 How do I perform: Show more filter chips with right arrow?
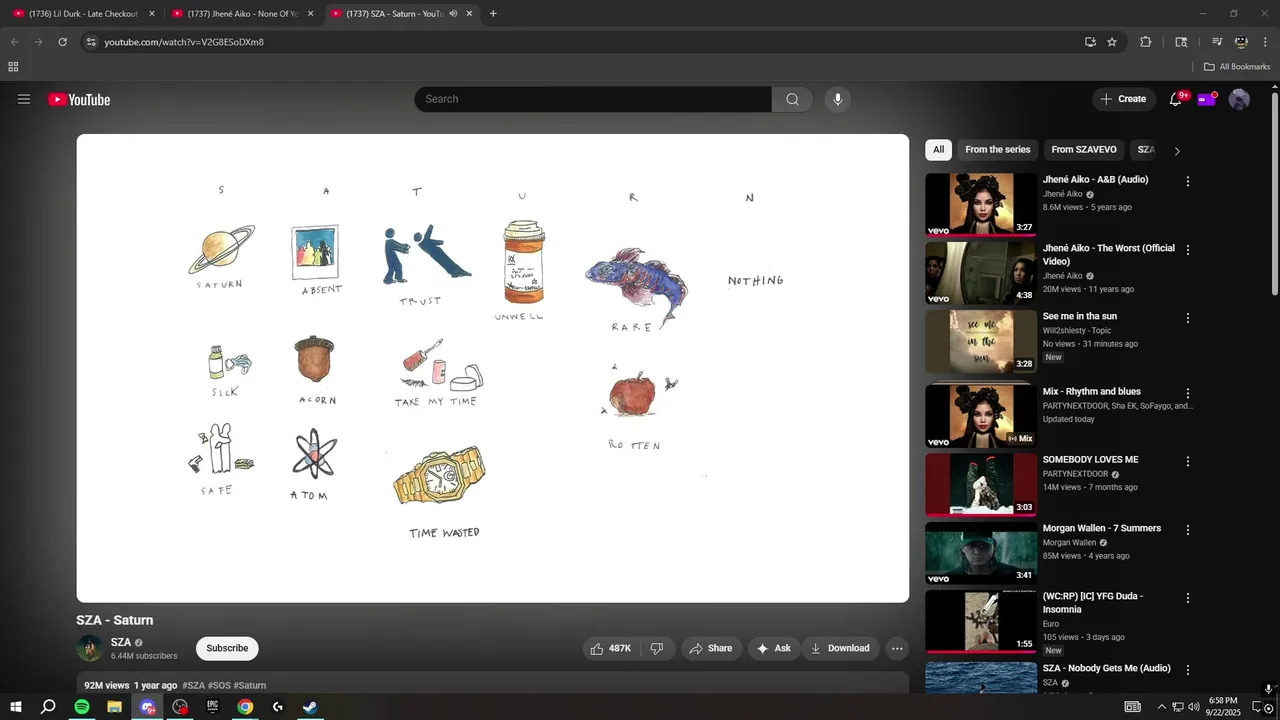coord(1177,151)
